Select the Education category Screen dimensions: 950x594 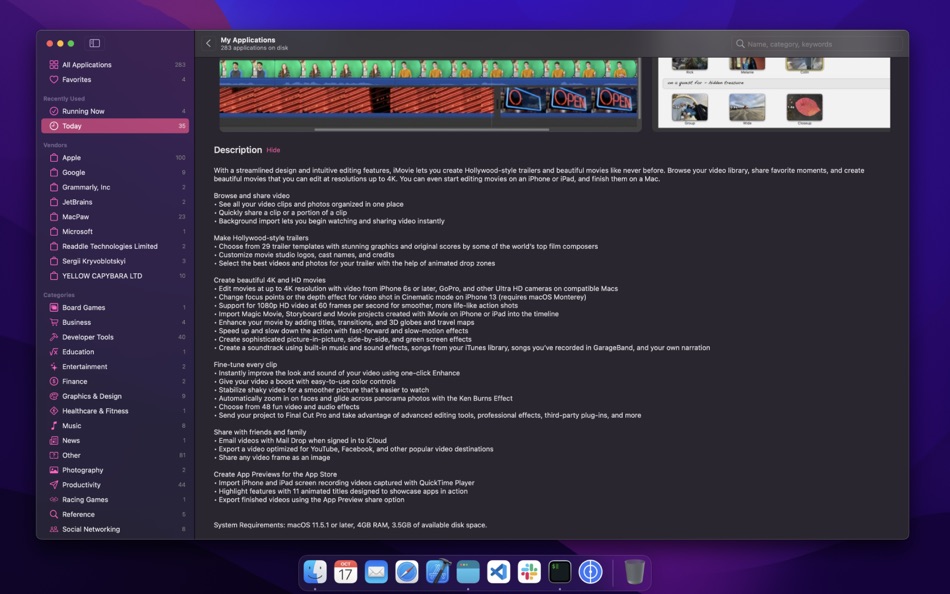(x=115, y=352)
